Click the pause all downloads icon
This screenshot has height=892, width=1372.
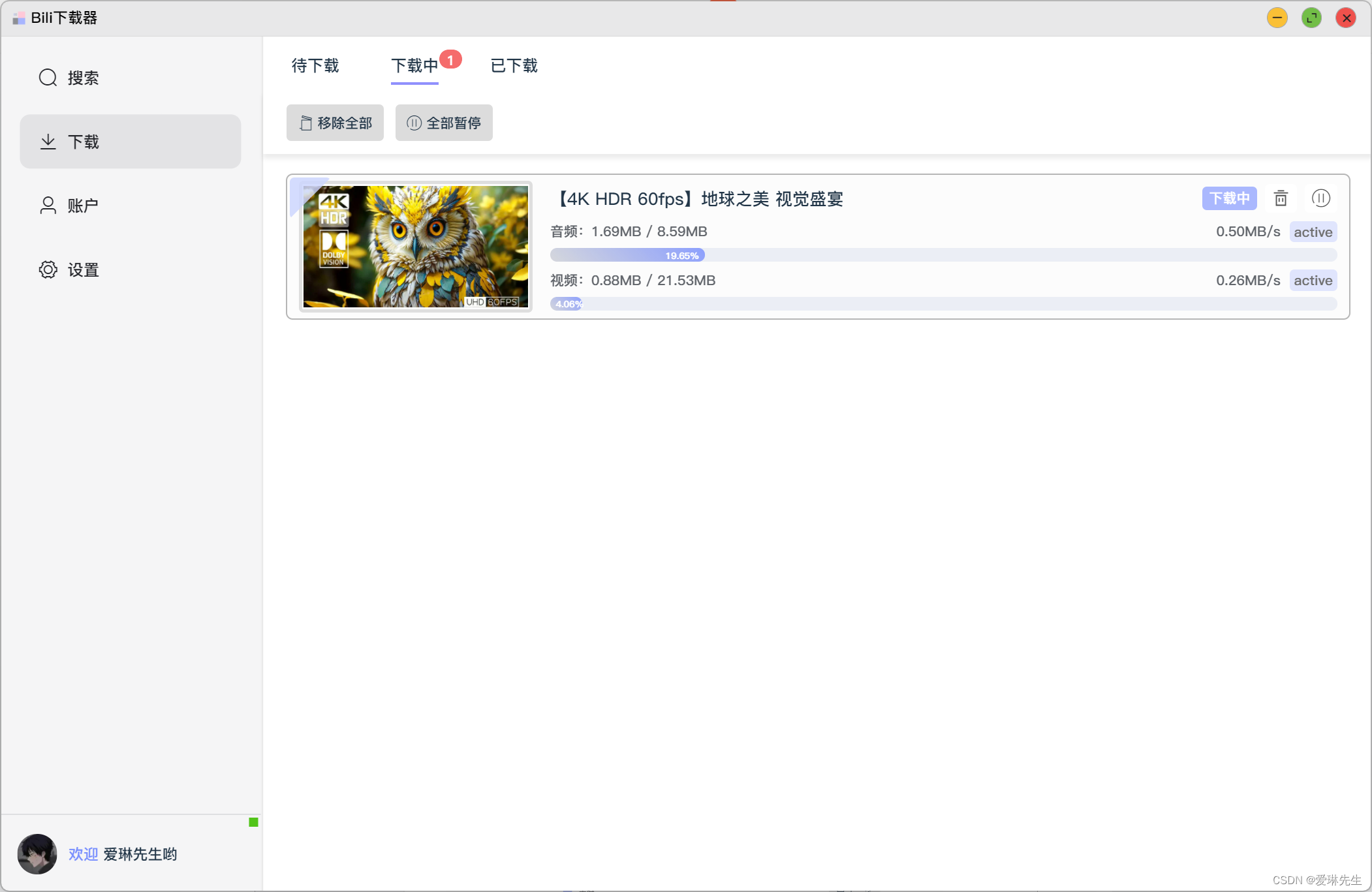coord(443,123)
